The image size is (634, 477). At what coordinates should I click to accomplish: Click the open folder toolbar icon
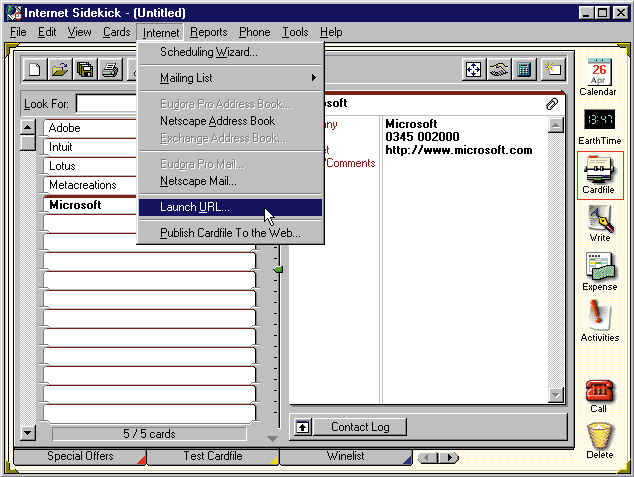60,69
